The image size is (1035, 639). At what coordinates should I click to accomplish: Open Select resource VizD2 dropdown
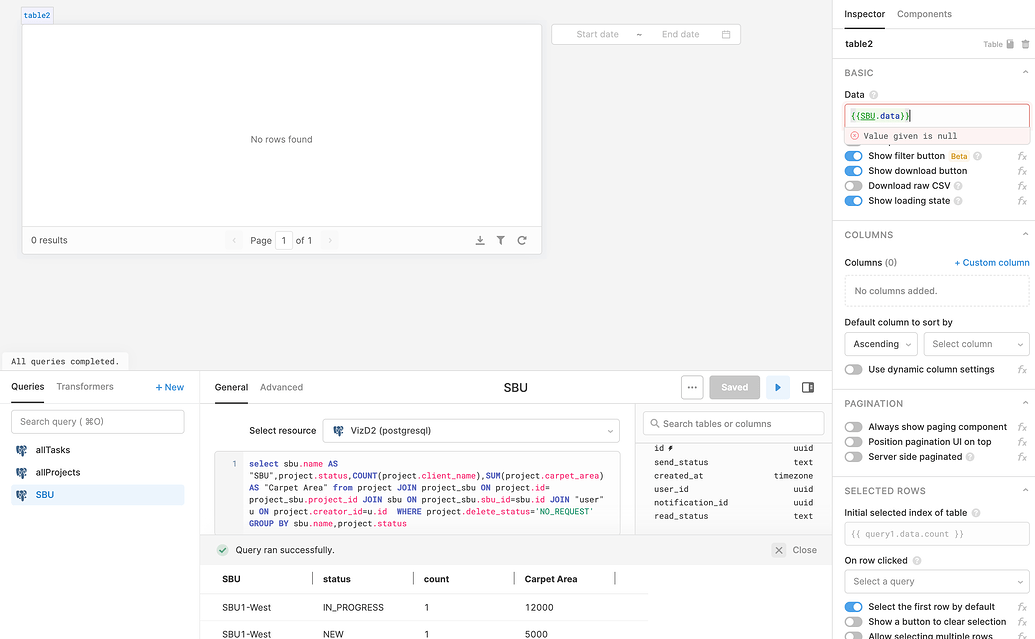point(471,431)
